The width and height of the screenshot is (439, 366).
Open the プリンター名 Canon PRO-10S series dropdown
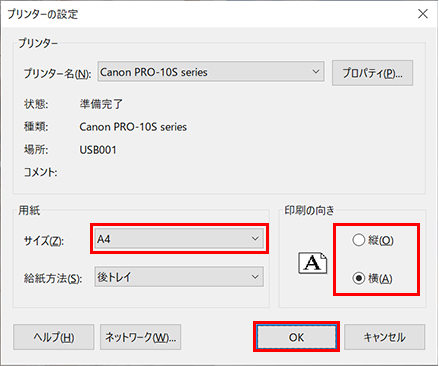point(211,71)
